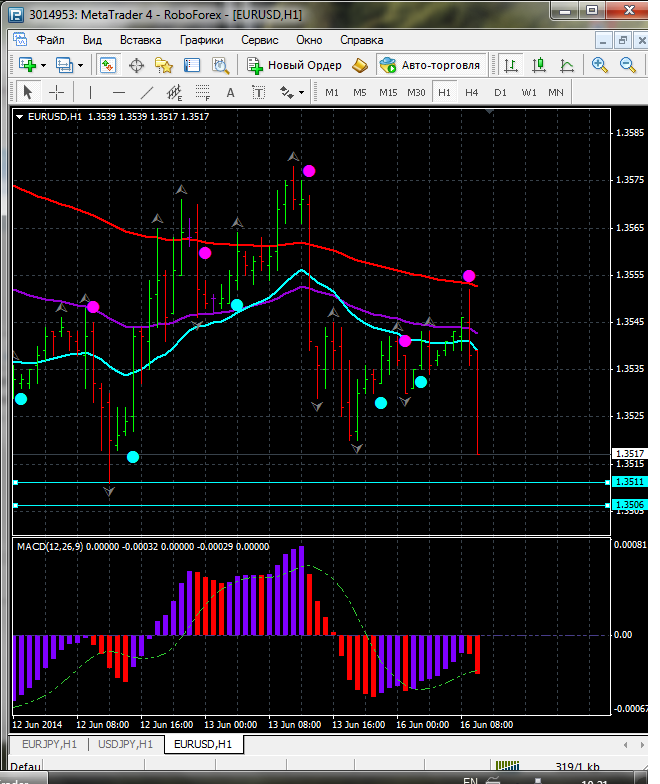Open the Navigator star-folder icon
This screenshot has height=784, width=660.
tap(164, 65)
